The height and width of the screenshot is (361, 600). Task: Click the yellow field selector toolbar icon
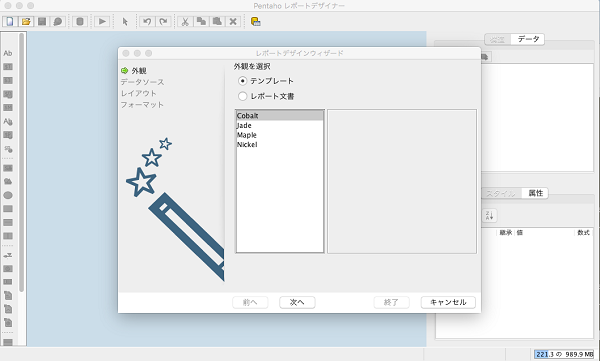[x=256, y=21]
